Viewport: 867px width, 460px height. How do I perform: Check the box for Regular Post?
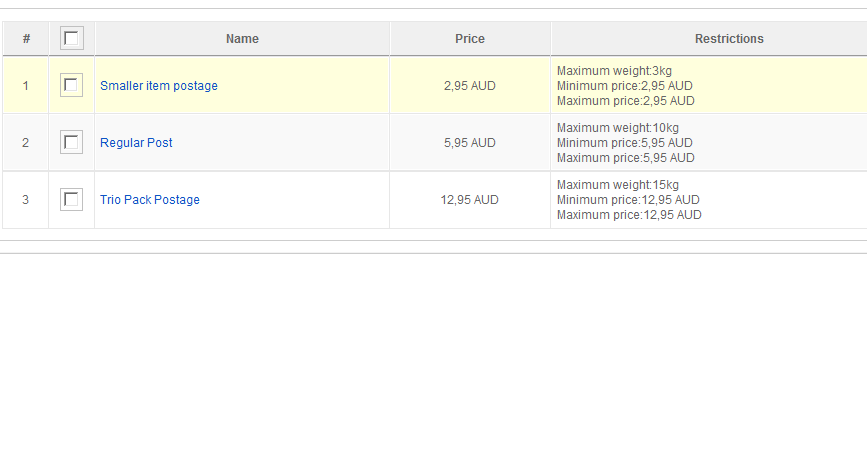pos(71,142)
